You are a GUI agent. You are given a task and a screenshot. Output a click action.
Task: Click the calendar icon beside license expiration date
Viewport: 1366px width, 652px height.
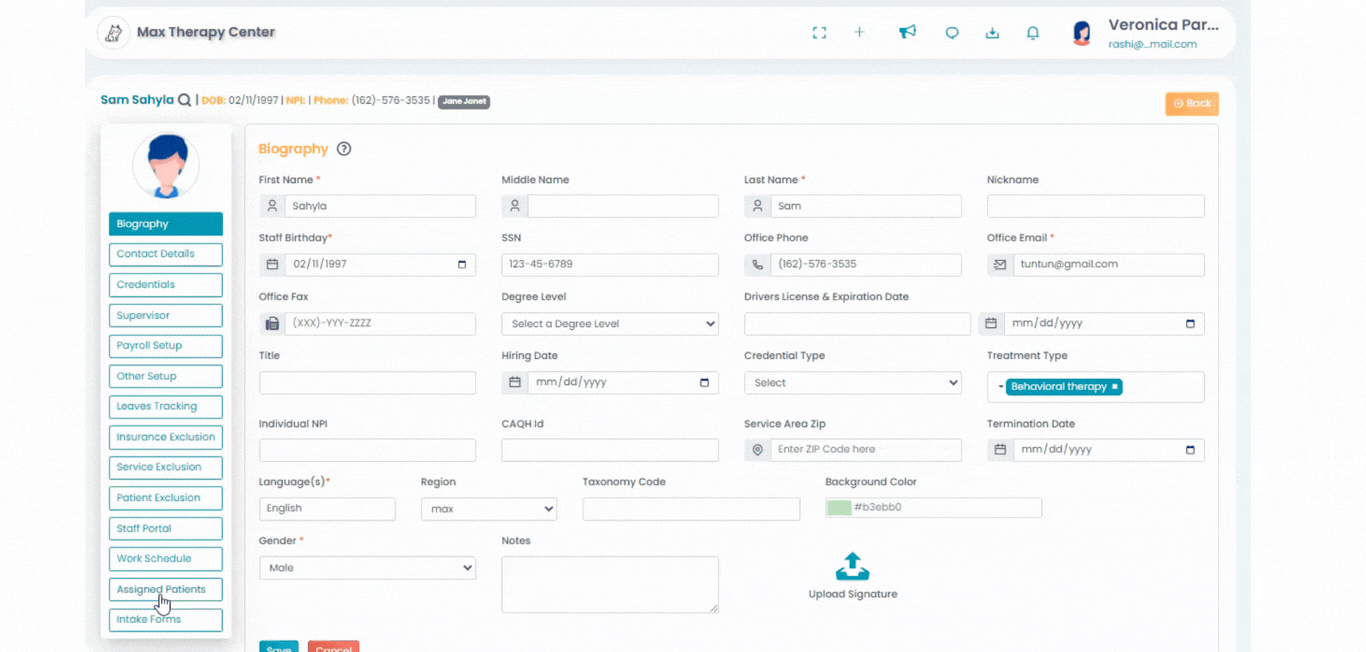(x=991, y=324)
